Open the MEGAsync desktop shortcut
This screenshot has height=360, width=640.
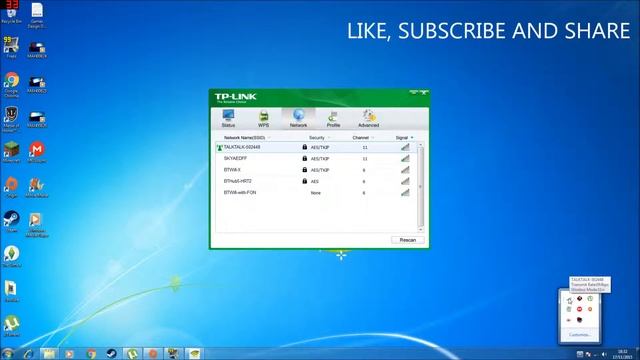37,152
